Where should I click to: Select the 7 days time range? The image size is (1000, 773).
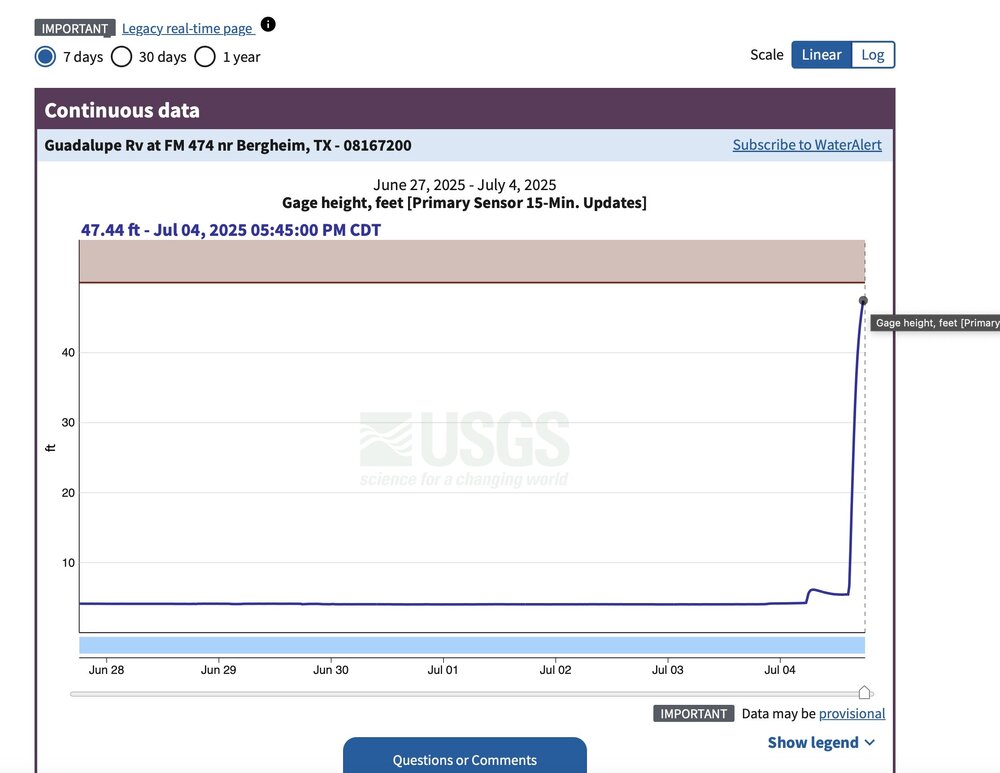point(45,56)
